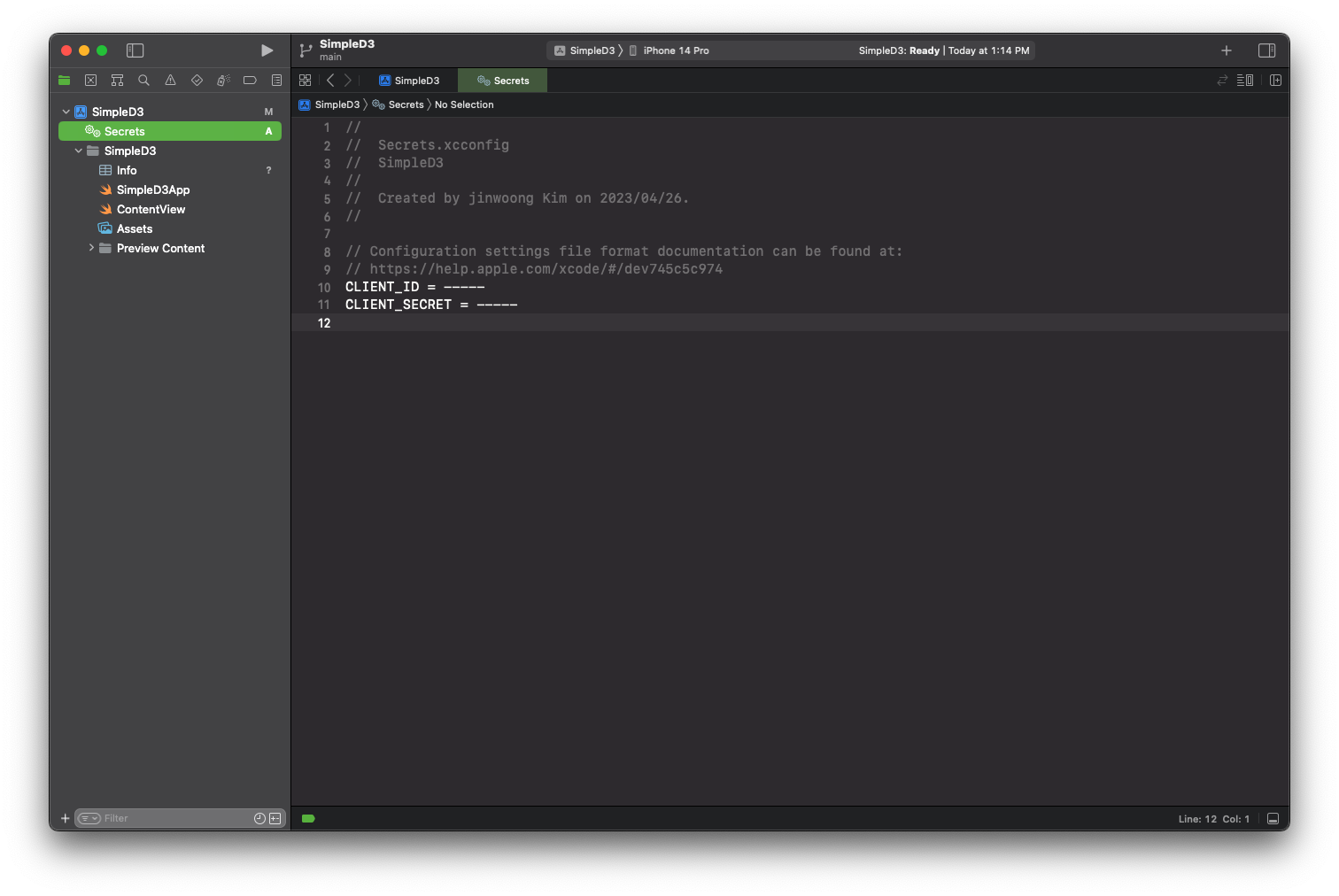Open the filter options menu
Image resolution: width=1339 pixels, height=896 pixels.
89,818
